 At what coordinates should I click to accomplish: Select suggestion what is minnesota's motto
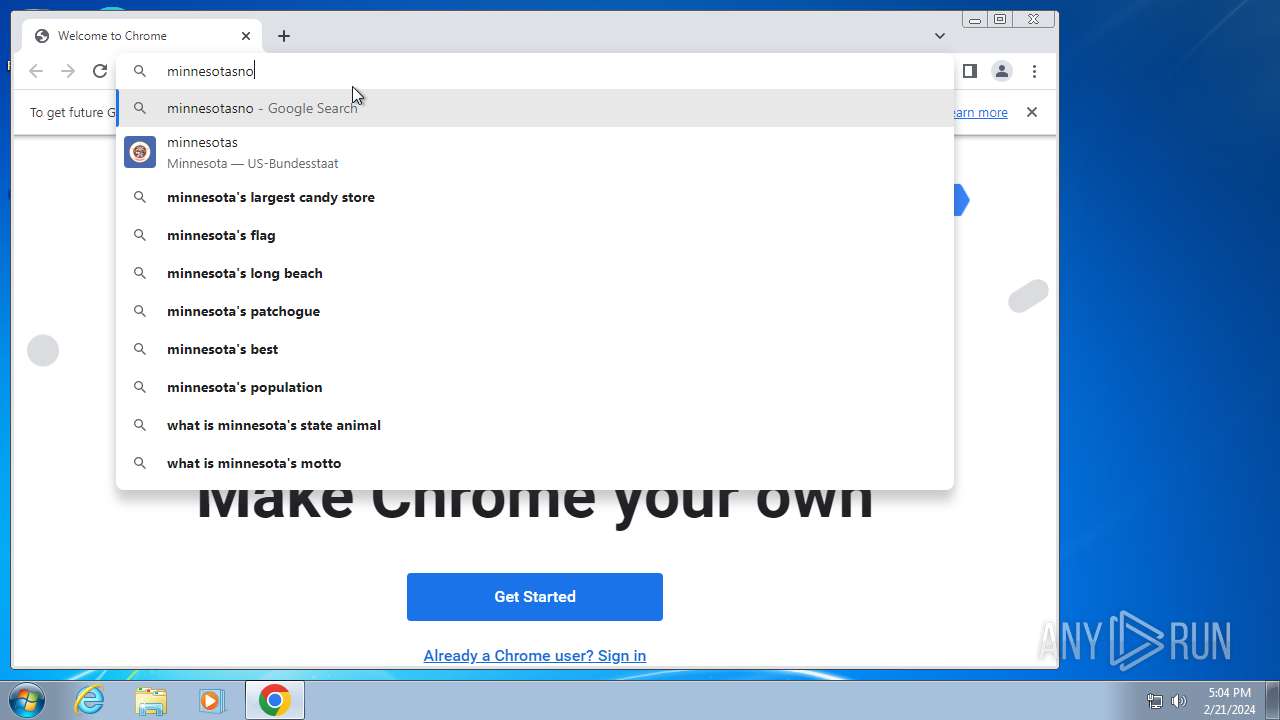coord(535,463)
